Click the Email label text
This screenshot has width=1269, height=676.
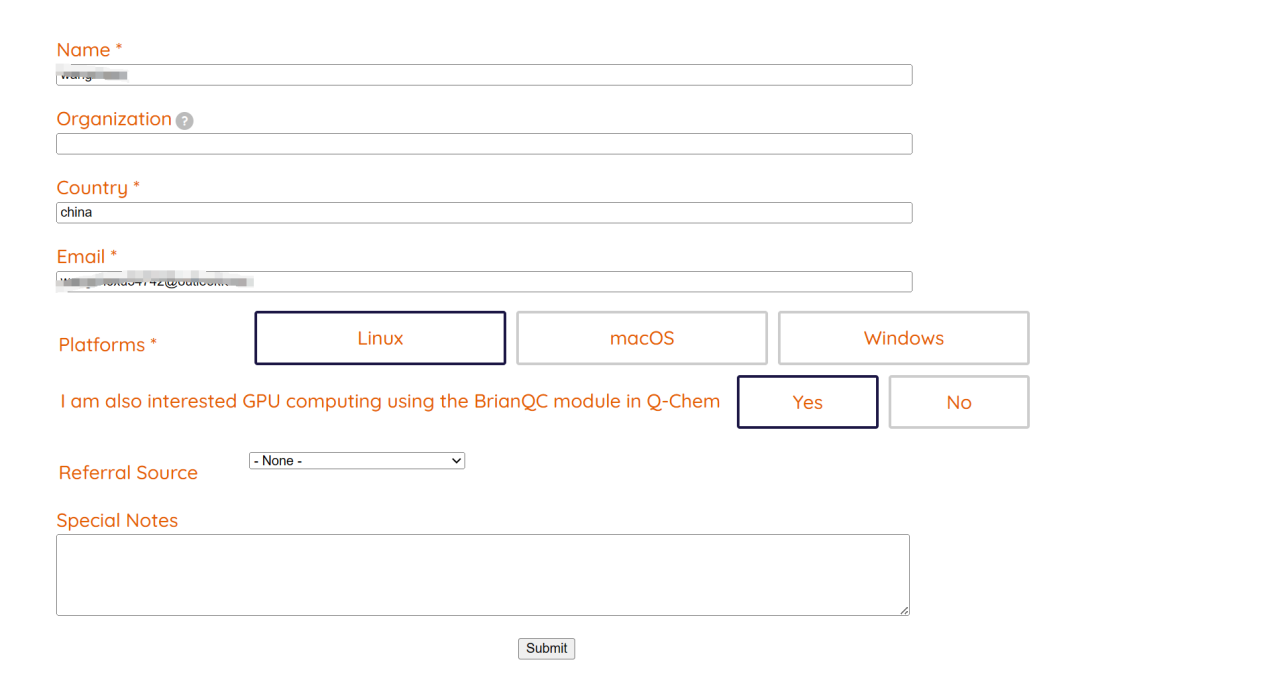click(81, 257)
